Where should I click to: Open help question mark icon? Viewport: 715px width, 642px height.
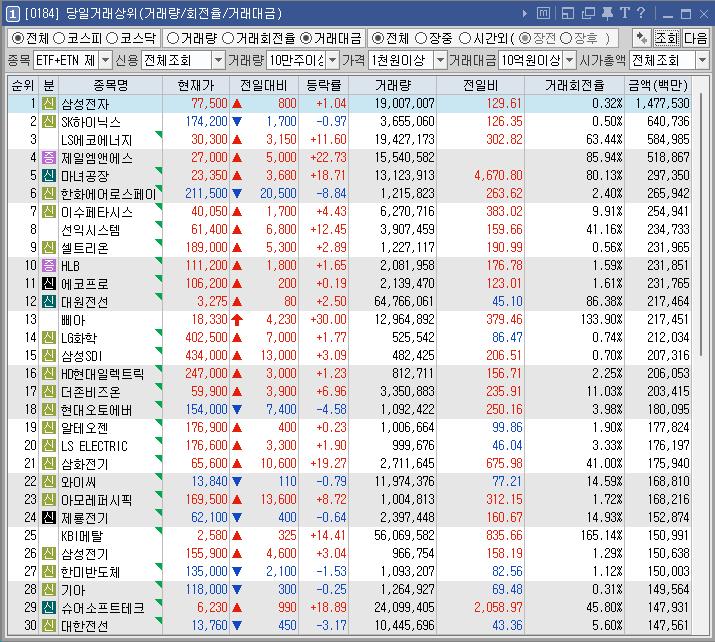point(641,13)
